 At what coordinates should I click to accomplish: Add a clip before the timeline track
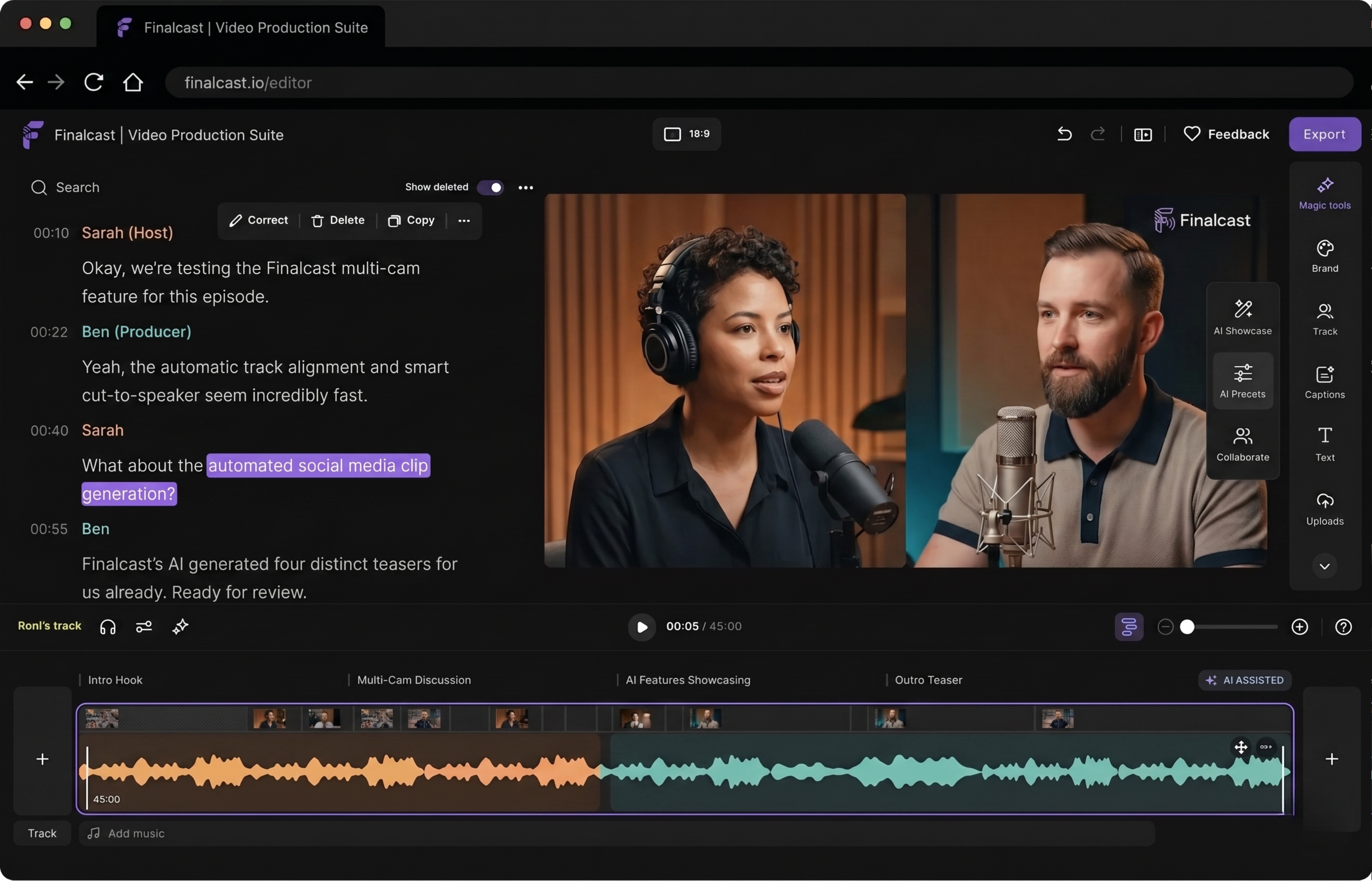[42, 759]
